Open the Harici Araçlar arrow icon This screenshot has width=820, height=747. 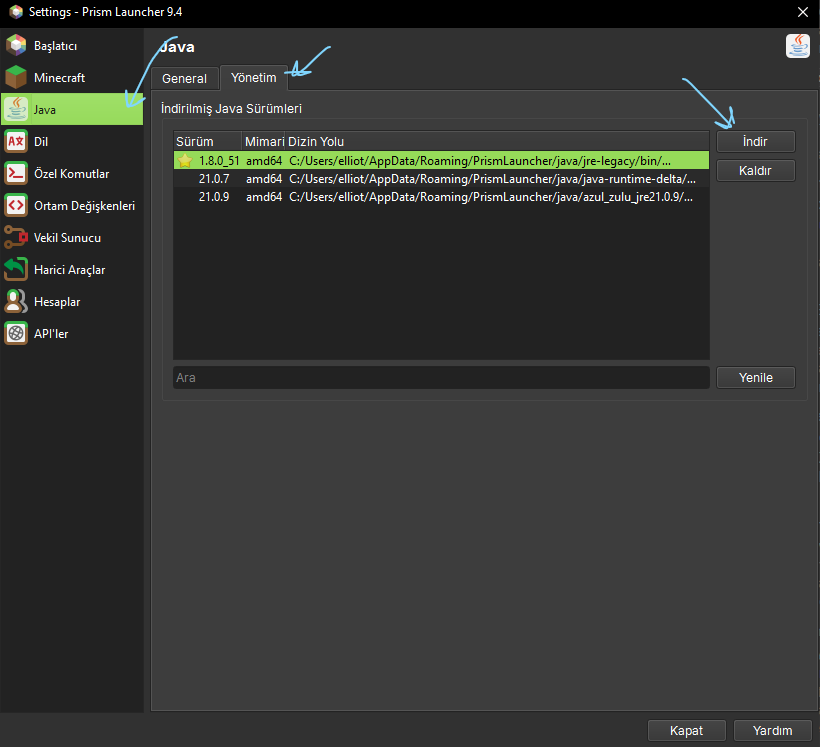click(x=16, y=269)
